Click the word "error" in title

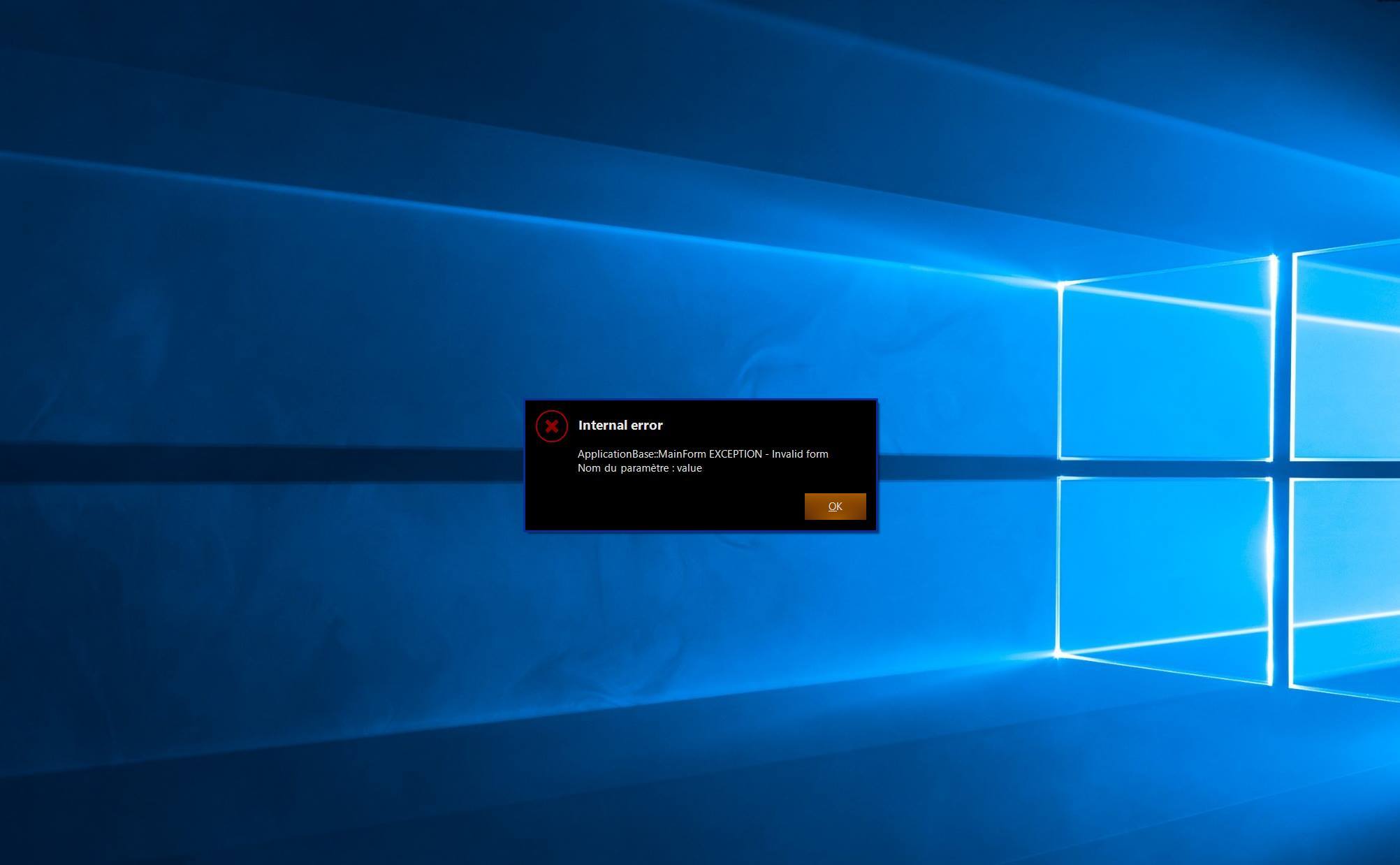[x=646, y=425]
